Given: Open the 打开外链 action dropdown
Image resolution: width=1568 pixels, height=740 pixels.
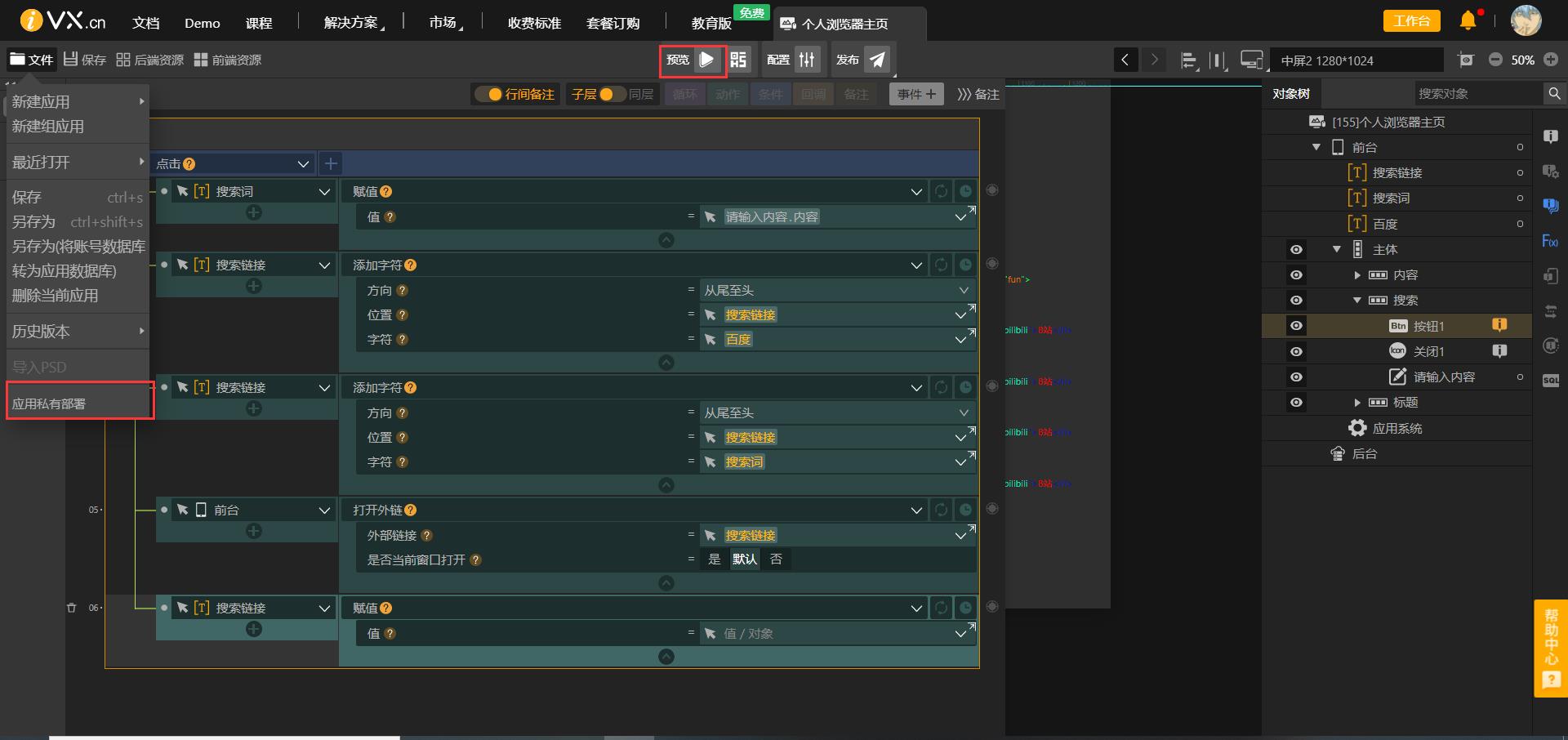Looking at the screenshot, I should pyautogui.click(x=916, y=510).
